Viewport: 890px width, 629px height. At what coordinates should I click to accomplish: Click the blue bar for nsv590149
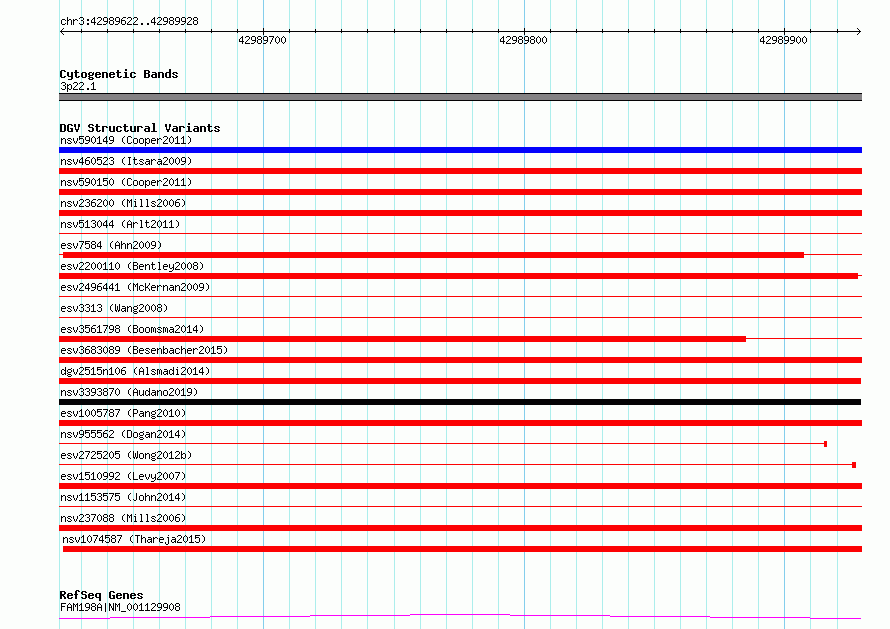click(460, 150)
